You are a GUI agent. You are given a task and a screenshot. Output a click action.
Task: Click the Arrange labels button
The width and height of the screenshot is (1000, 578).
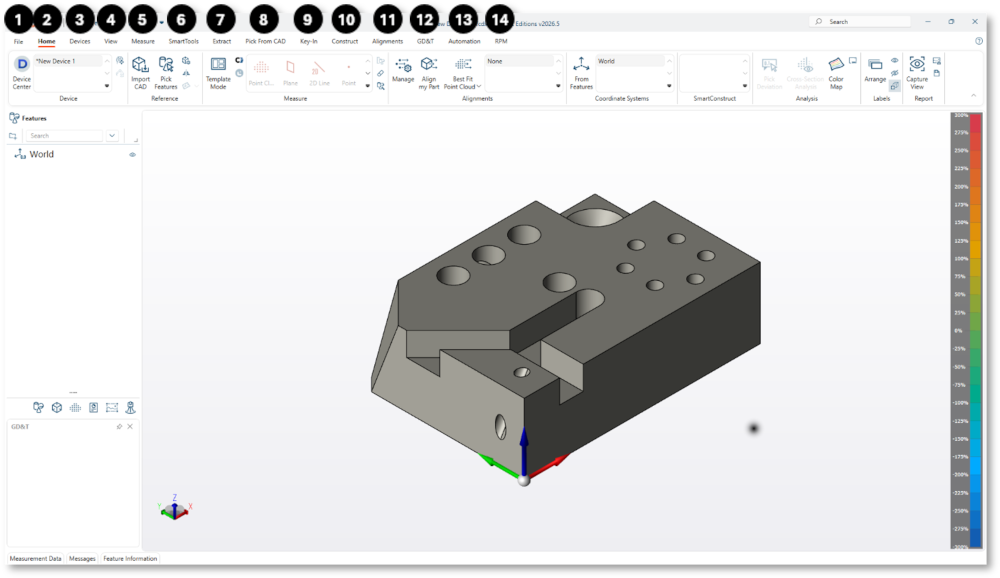click(x=875, y=70)
